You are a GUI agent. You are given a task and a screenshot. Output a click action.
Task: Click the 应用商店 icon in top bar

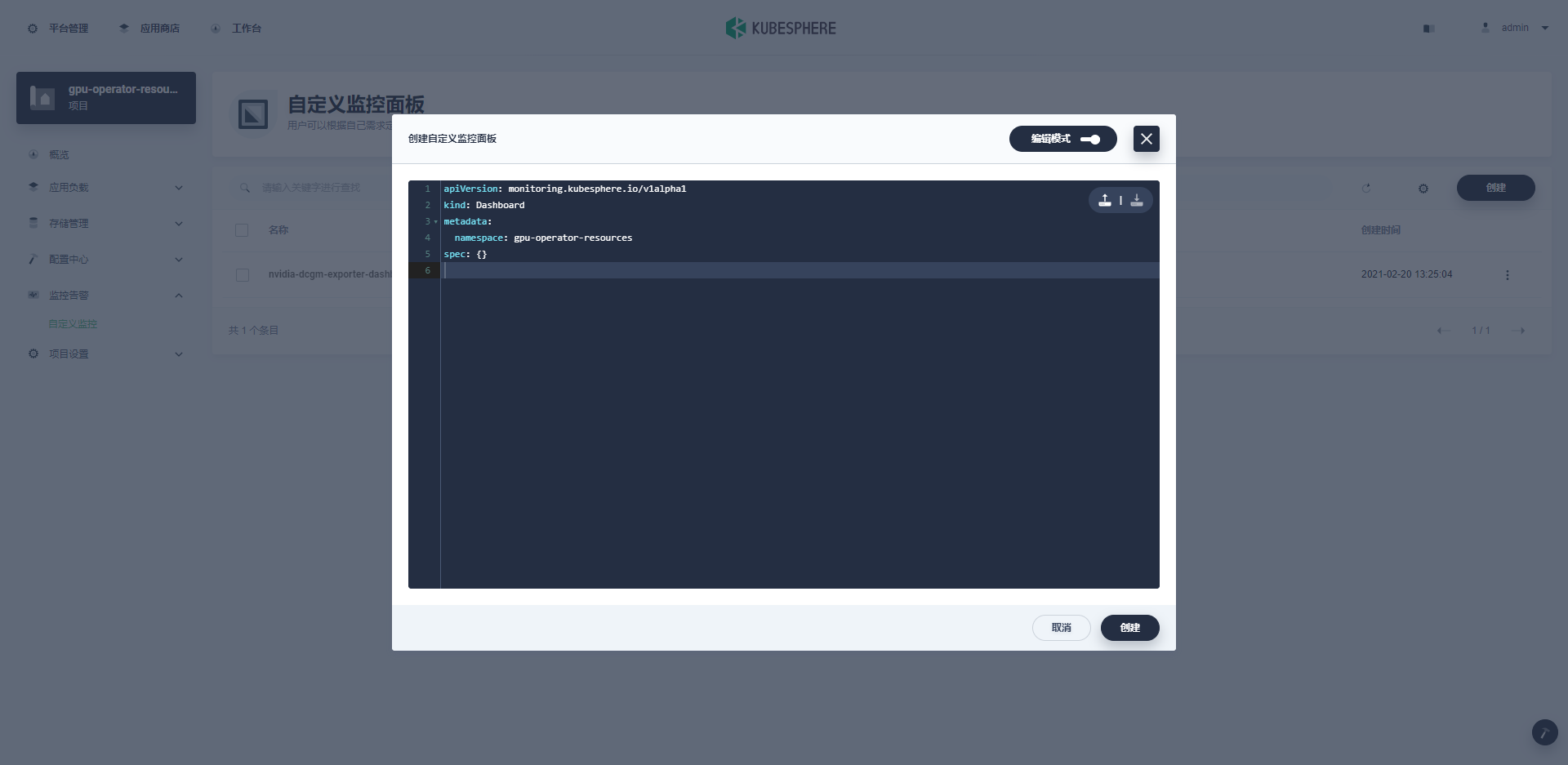click(124, 28)
